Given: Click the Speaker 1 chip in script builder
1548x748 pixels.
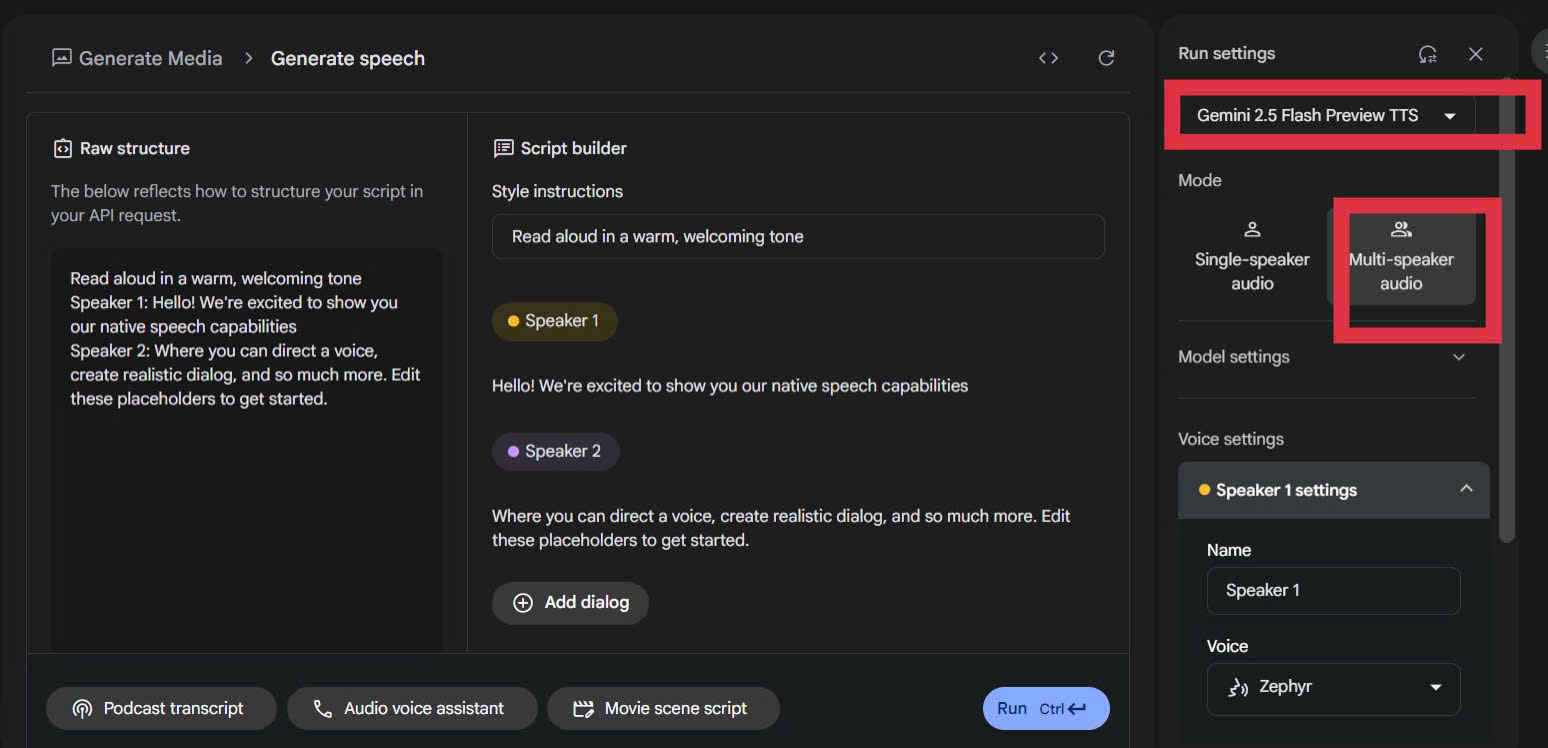Looking at the screenshot, I should click(554, 321).
